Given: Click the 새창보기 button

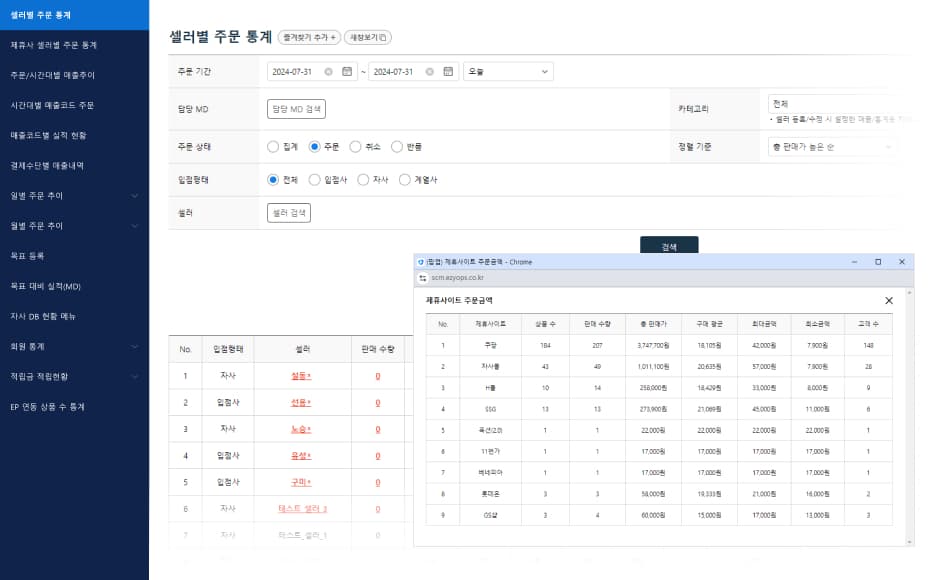Looking at the screenshot, I should (x=368, y=37).
